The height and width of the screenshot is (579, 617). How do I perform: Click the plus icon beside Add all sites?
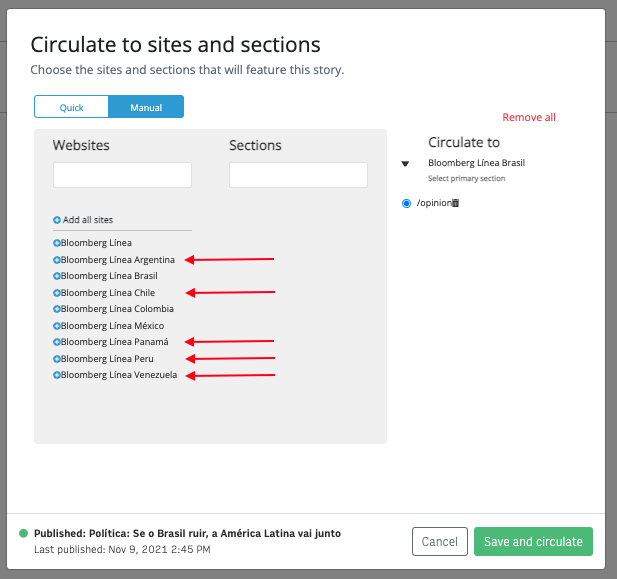tap(57, 220)
